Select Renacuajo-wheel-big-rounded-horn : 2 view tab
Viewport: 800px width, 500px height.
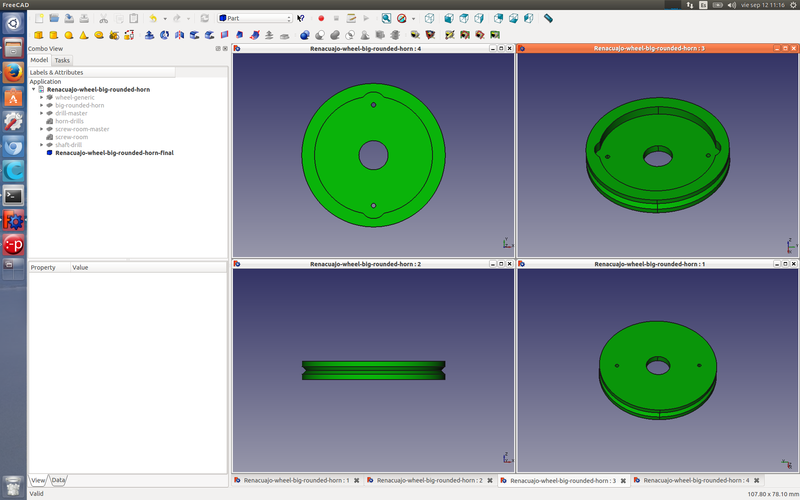tap(428, 480)
